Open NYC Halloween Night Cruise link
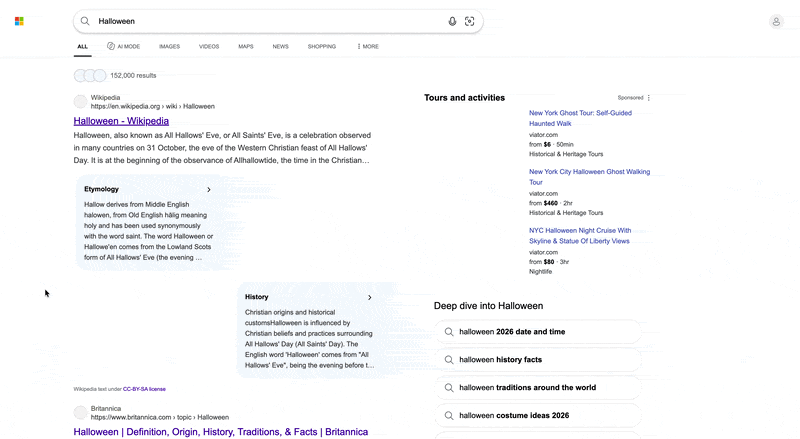 point(580,235)
